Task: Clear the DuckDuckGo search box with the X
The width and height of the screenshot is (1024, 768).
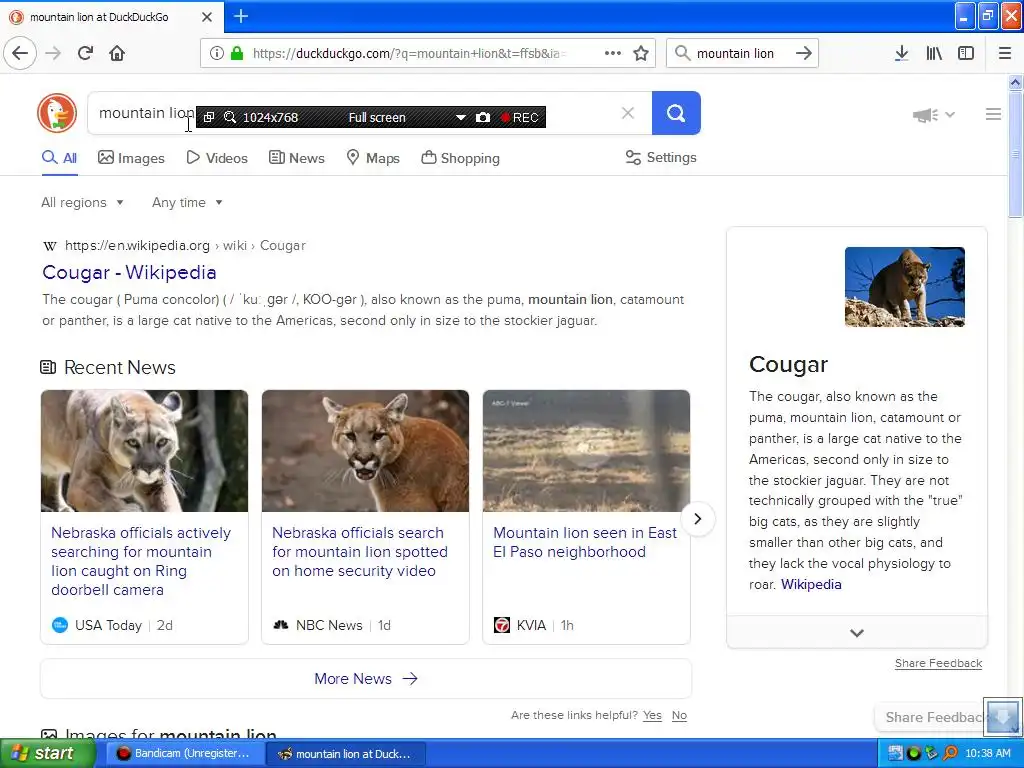Action: click(x=628, y=114)
